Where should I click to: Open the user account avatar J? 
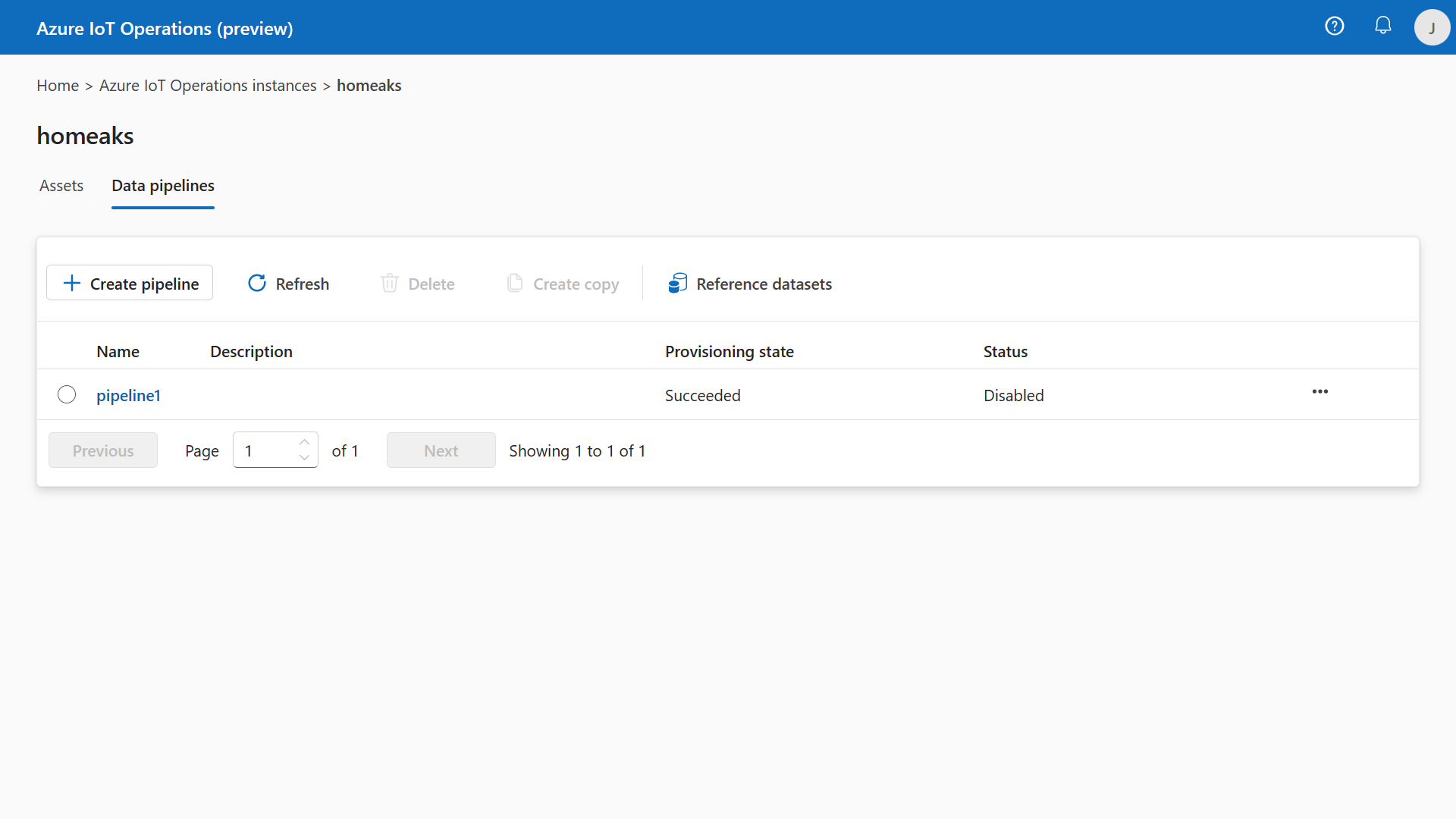pos(1432,27)
